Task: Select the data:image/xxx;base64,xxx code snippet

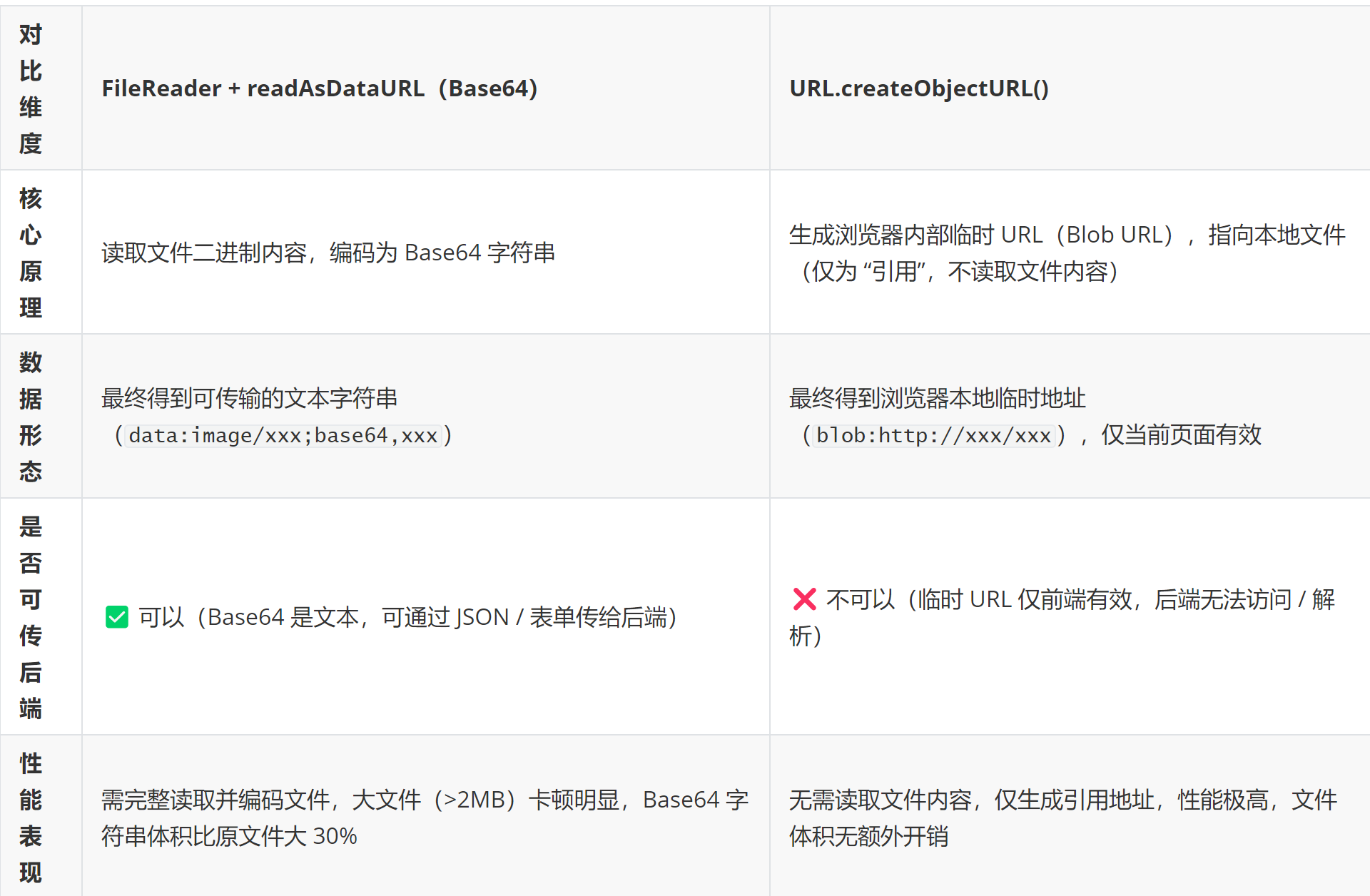Action: tap(283, 435)
